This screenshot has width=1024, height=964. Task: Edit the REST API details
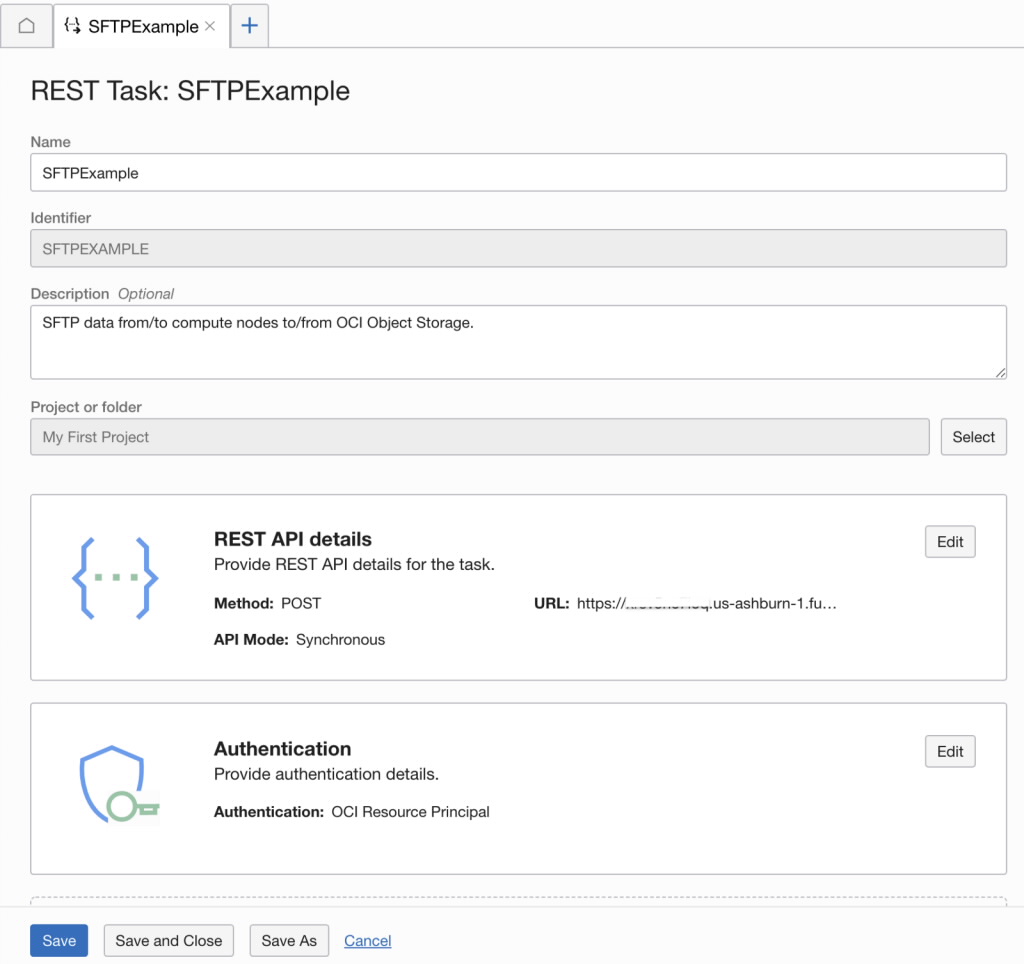[x=948, y=541]
